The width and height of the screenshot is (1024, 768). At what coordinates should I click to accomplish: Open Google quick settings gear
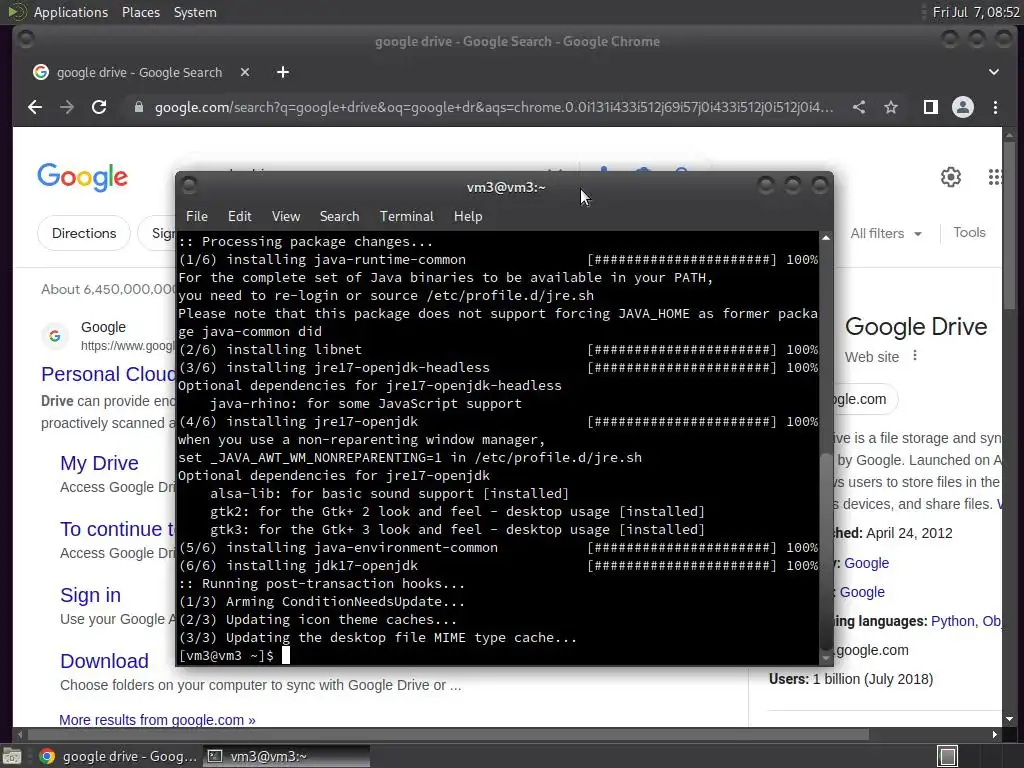pos(951,176)
